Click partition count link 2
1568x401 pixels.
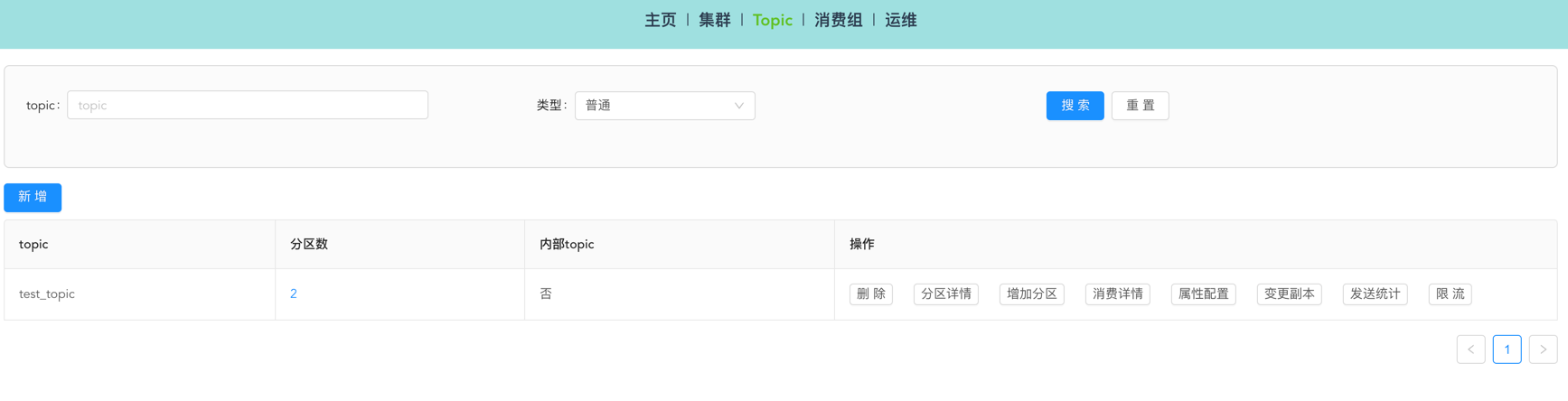tap(294, 294)
